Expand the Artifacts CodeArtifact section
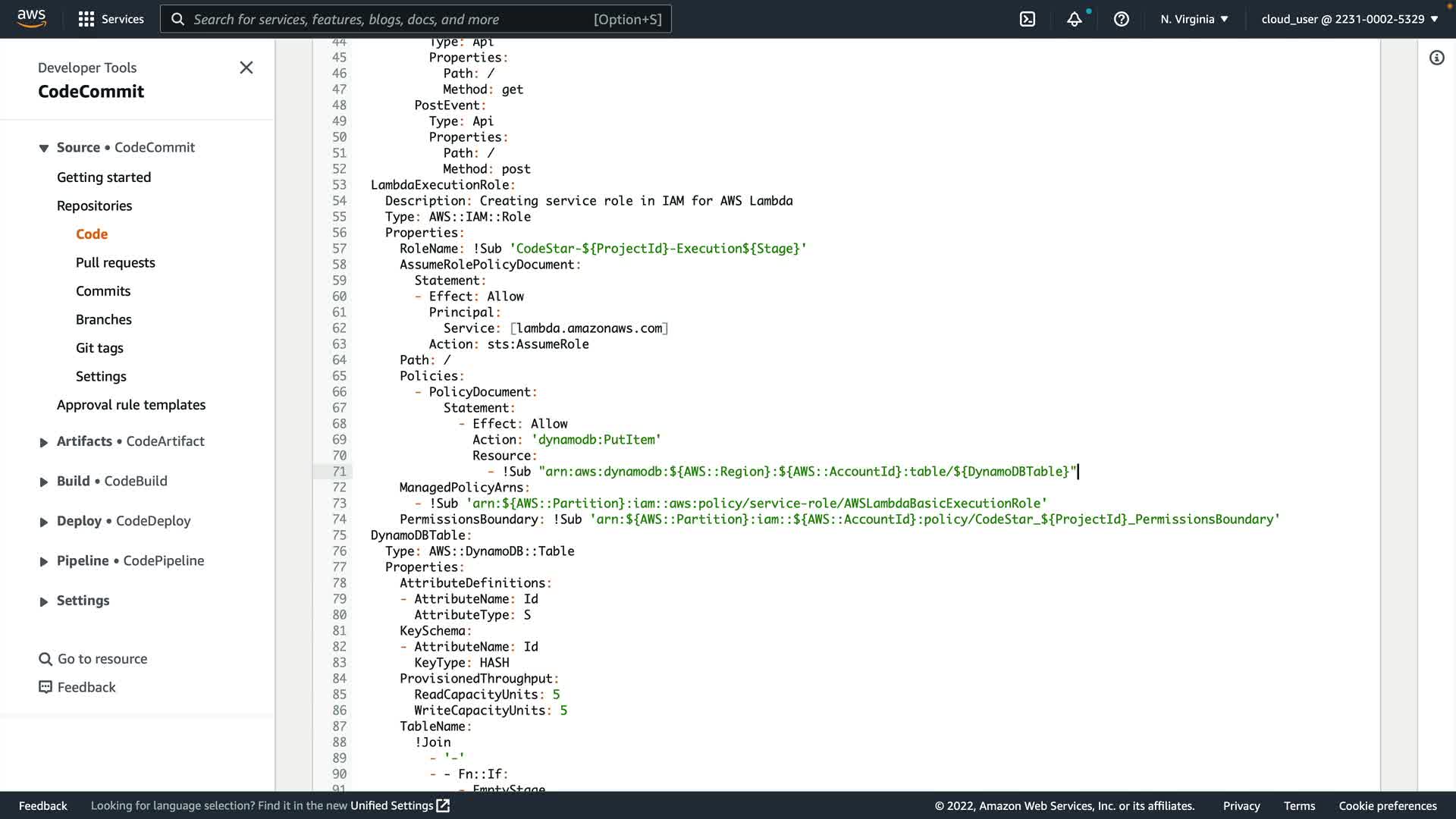This screenshot has width=1456, height=819. point(44,442)
